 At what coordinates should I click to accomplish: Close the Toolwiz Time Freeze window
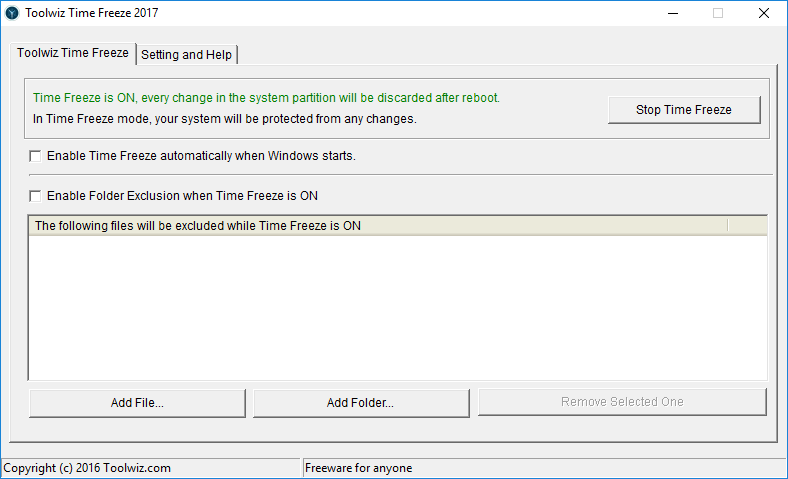tap(764, 13)
